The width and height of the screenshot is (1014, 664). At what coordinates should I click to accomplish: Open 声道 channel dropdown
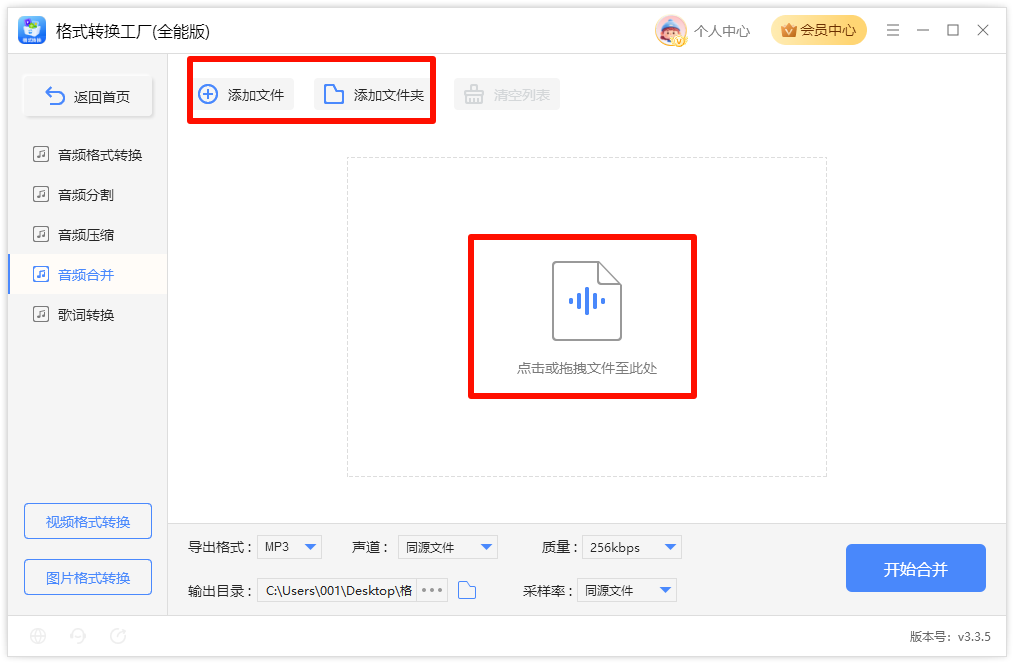point(448,547)
